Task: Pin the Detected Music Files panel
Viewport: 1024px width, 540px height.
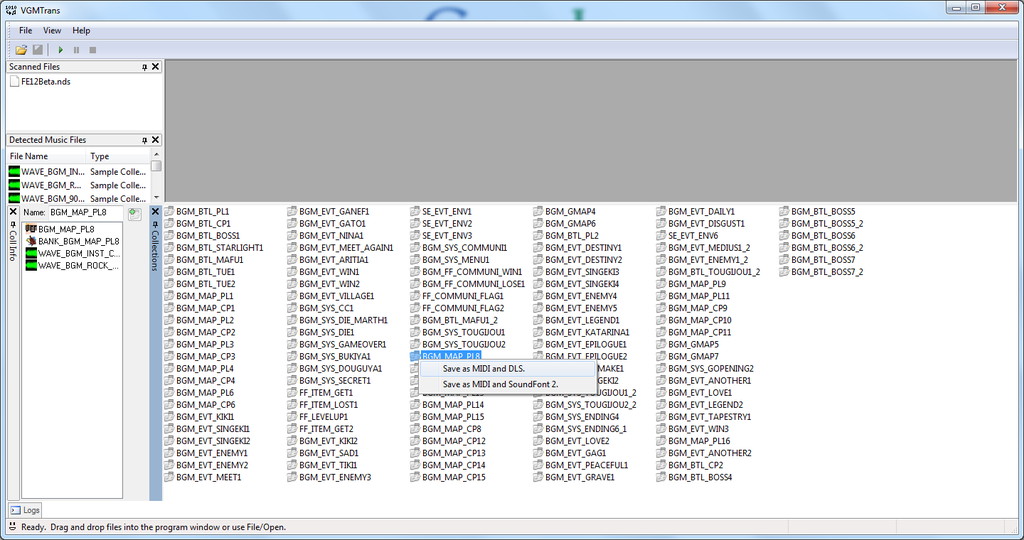Action: point(144,140)
